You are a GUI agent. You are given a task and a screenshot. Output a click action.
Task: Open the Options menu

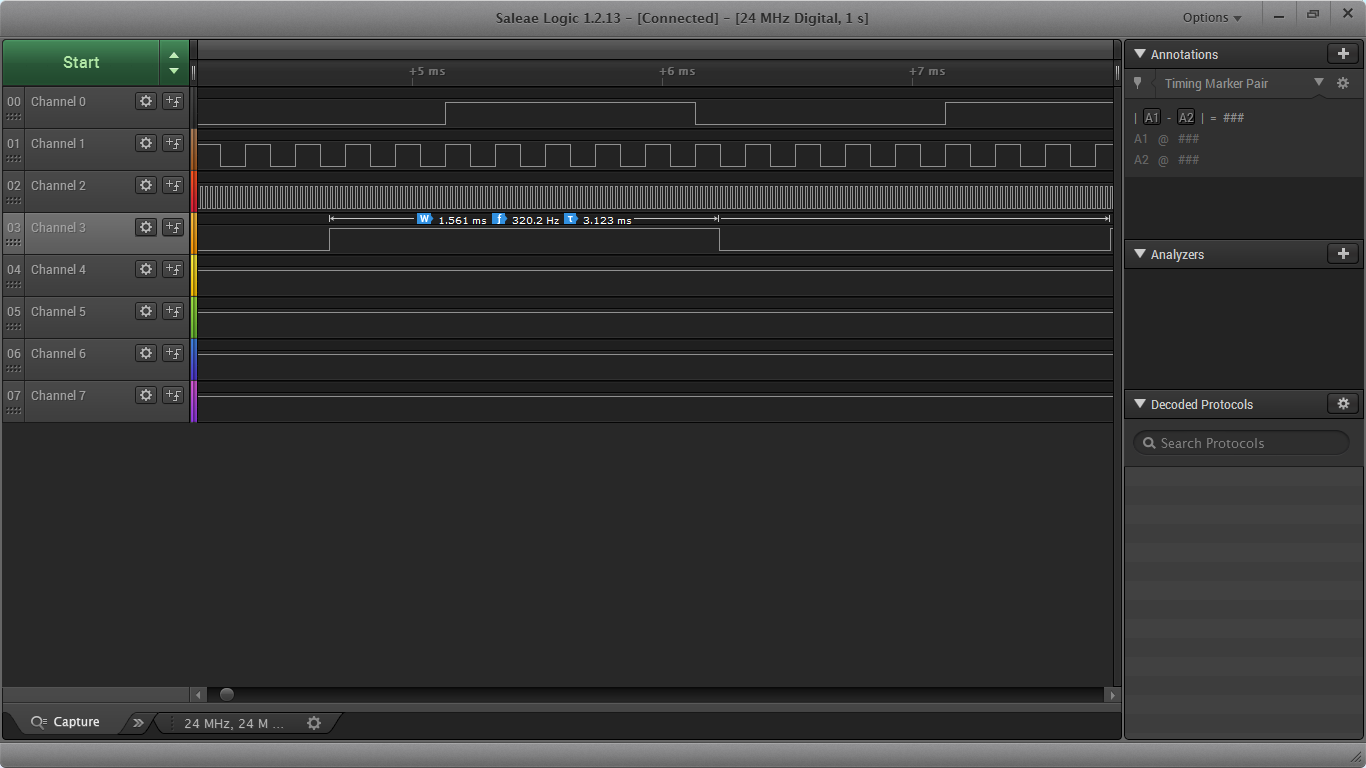point(1212,17)
